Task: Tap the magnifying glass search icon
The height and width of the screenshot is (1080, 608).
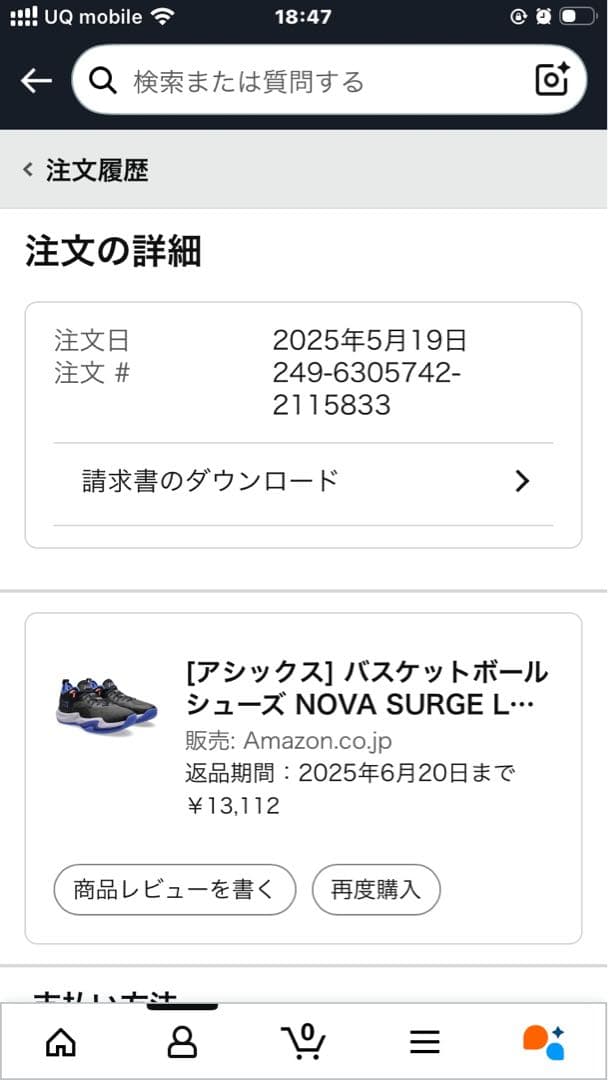Action: click(x=103, y=80)
